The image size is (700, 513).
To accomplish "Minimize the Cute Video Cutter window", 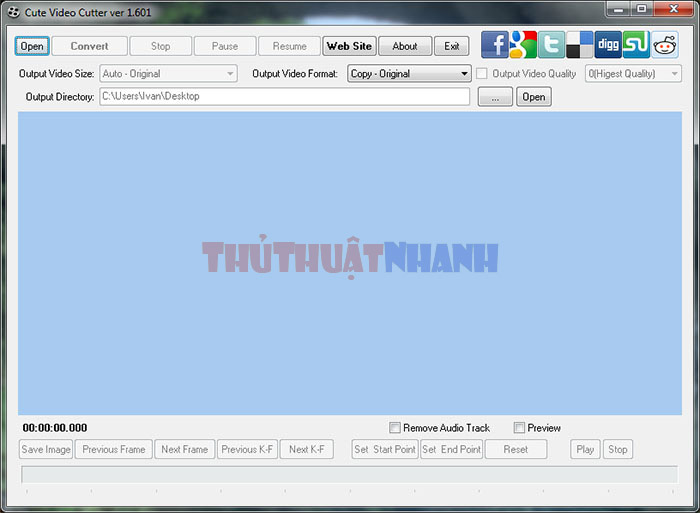I will [x=618, y=9].
